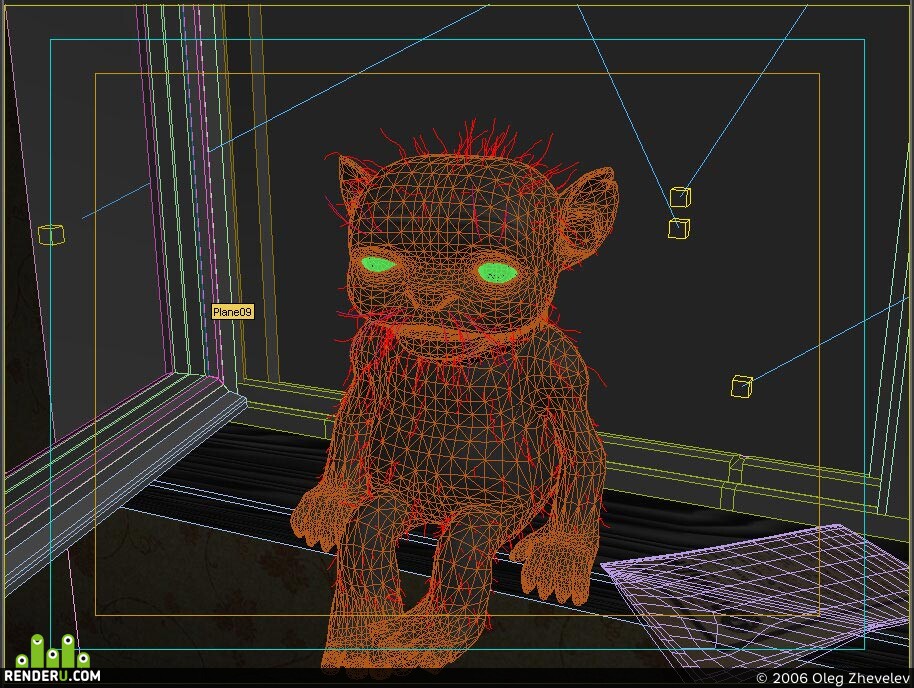
Task: Open the RENDERU.COM watermark link
Action: [52, 676]
